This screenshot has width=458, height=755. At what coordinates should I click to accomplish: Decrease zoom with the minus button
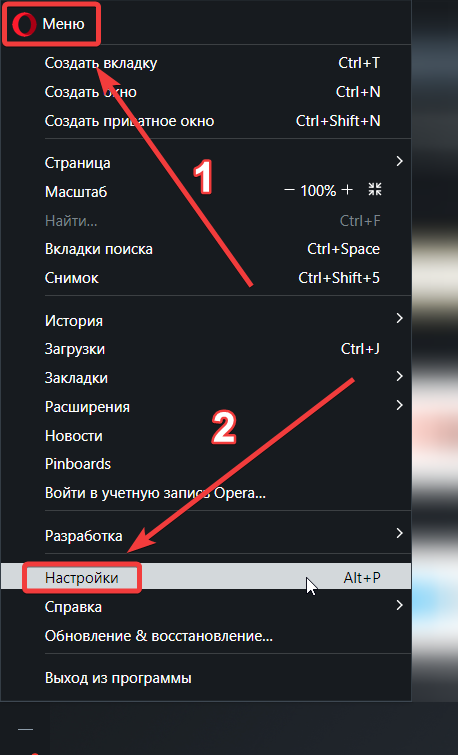289,190
